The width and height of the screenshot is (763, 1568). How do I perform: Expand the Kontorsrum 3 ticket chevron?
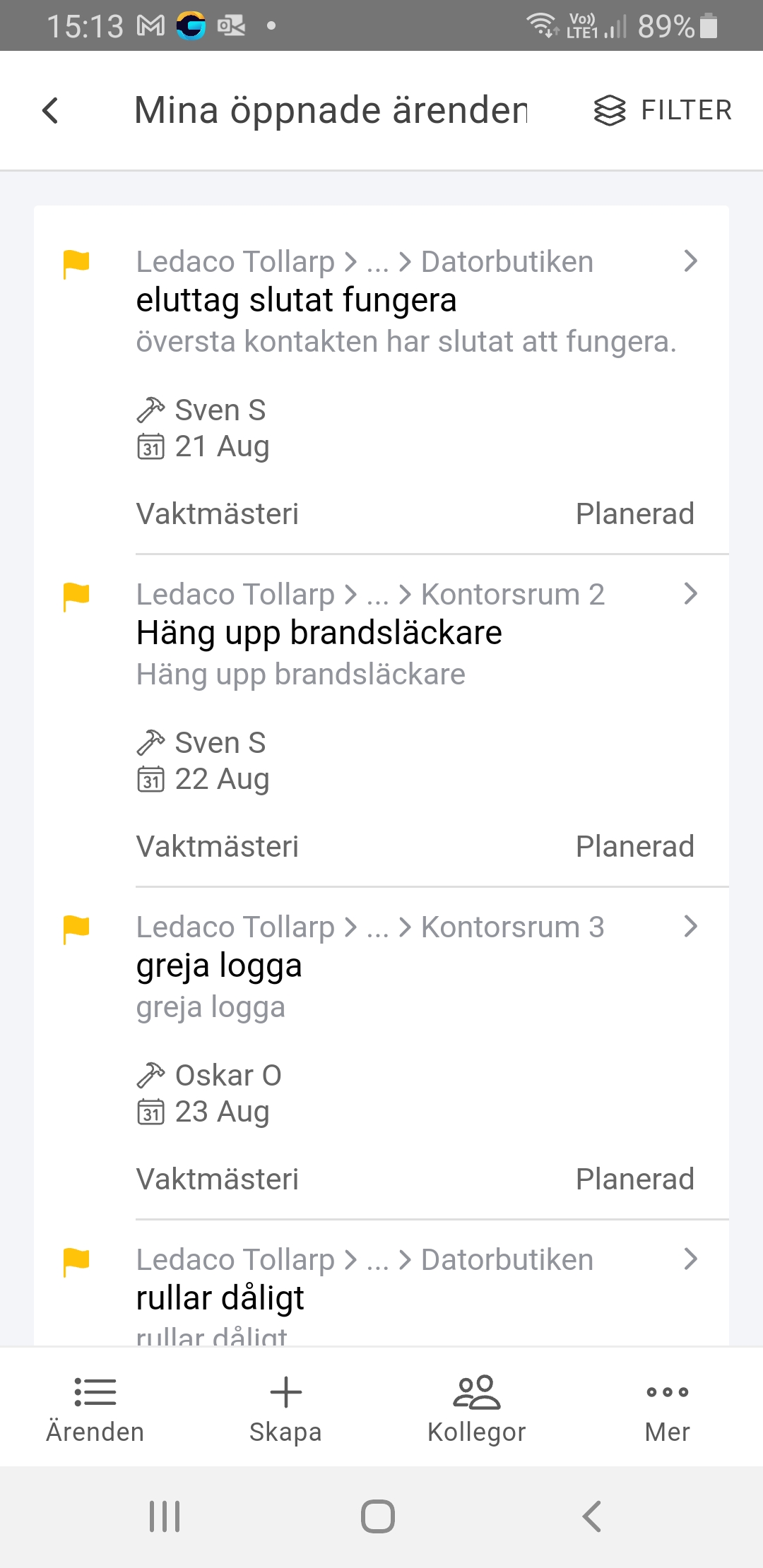pos(690,927)
